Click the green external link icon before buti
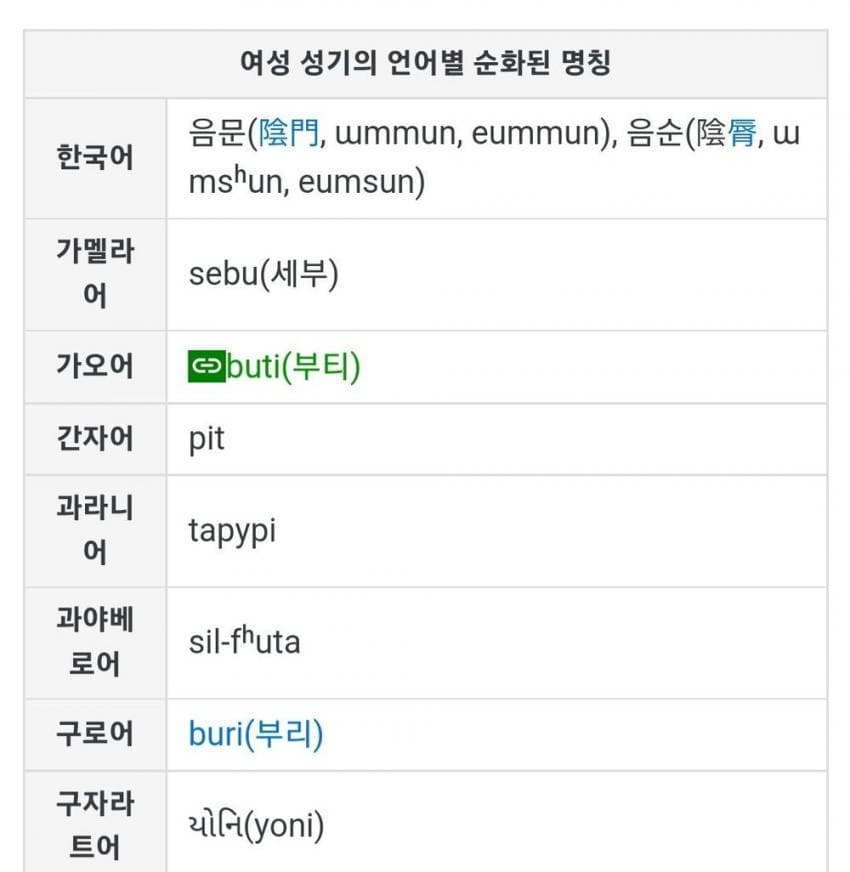This screenshot has height=872, width=850. [x=206, y=367]
